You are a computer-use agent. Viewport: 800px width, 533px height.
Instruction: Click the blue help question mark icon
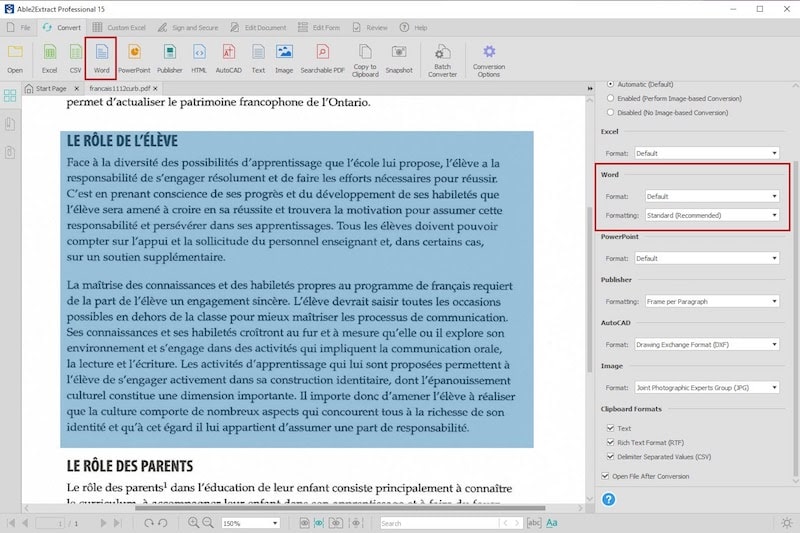click(x=608, y=499)
